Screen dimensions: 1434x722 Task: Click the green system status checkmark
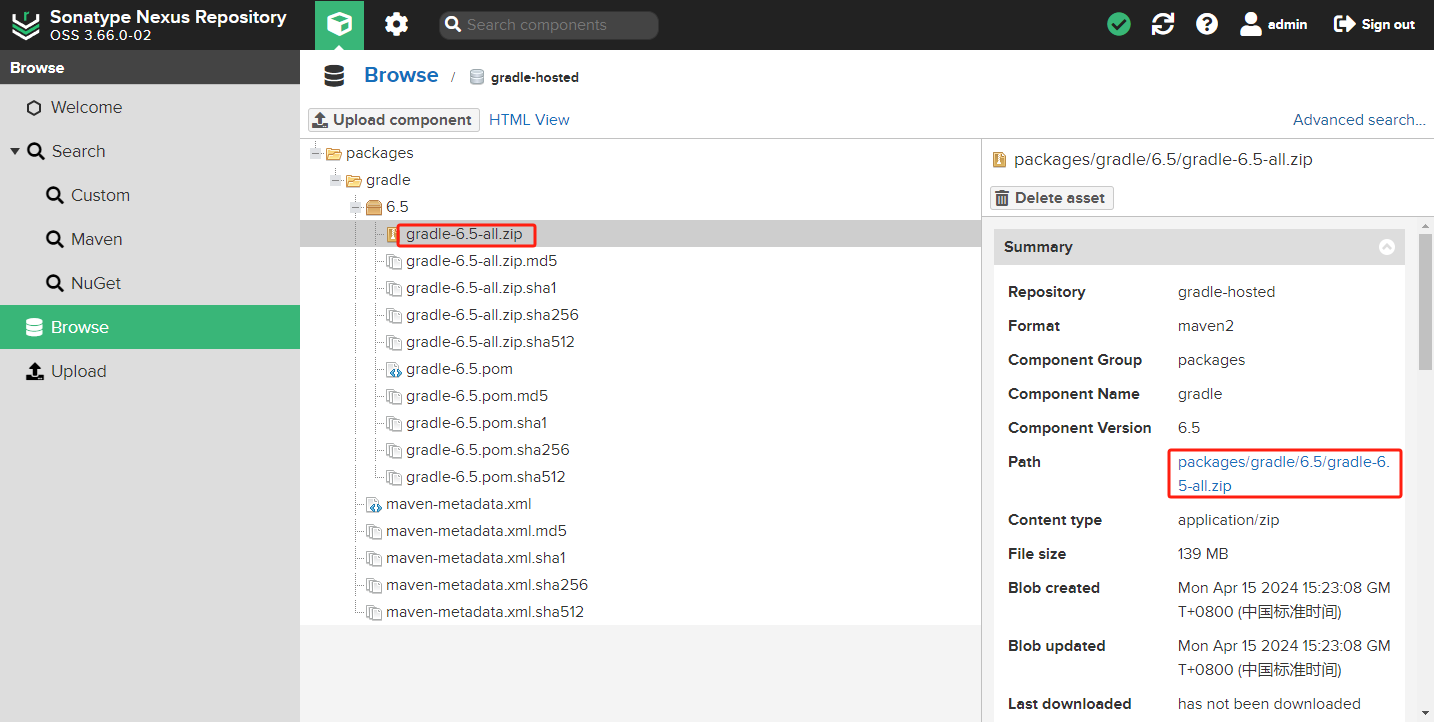tap(1119, 25)
